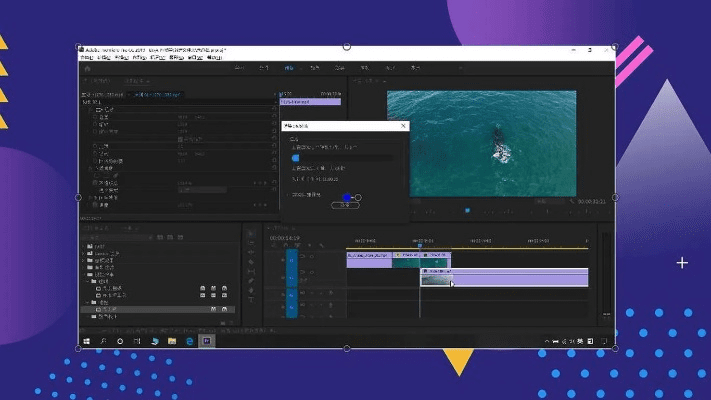The height and width of the screenshot is (400, 711).
Task: Click the blue playhead in program monitor scrubber
Action: pyautogui.click(x=466, y=210)
